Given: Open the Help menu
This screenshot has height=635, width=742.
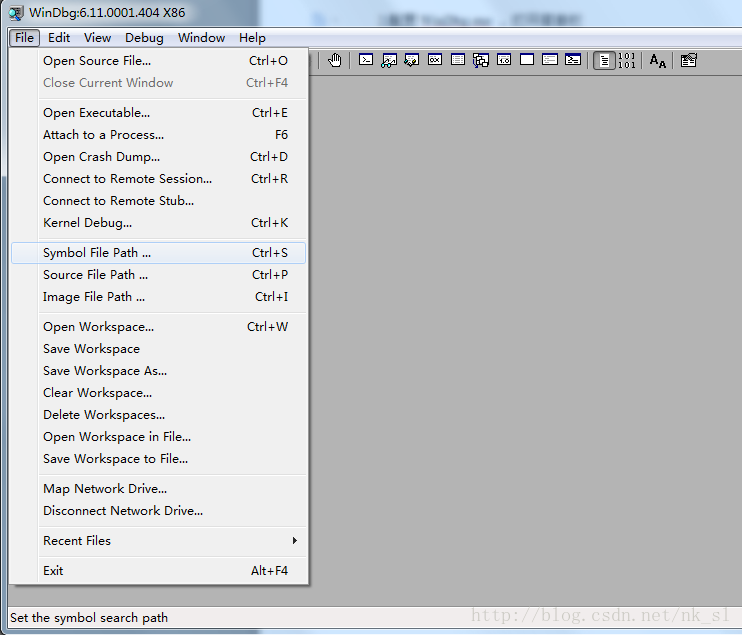Looking at the screenshot, I should click(x=252, y=37).
